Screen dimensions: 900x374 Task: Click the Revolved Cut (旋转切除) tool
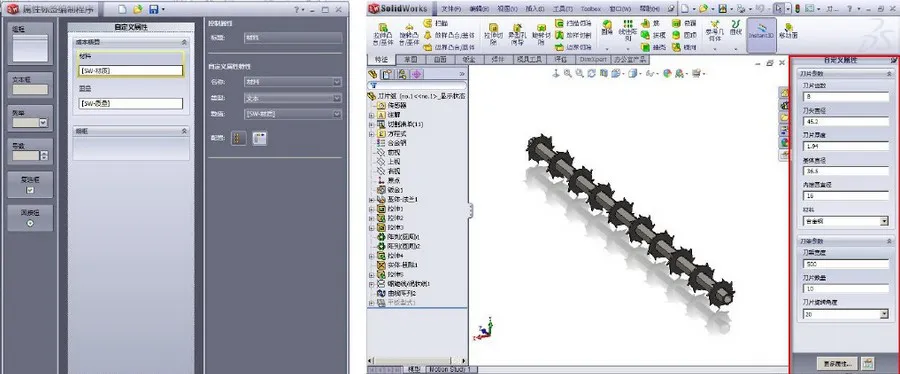(540, 34)
